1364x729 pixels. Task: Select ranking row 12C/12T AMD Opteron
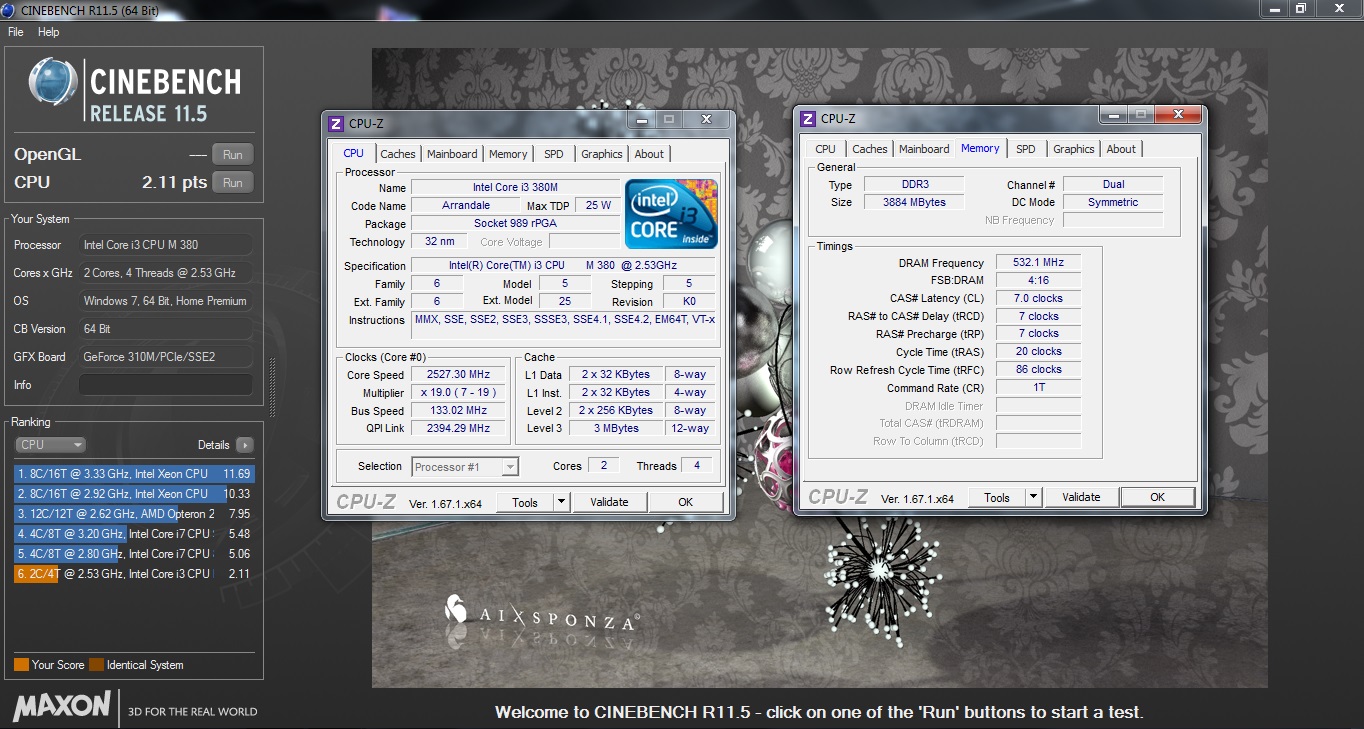click(134, 514)
